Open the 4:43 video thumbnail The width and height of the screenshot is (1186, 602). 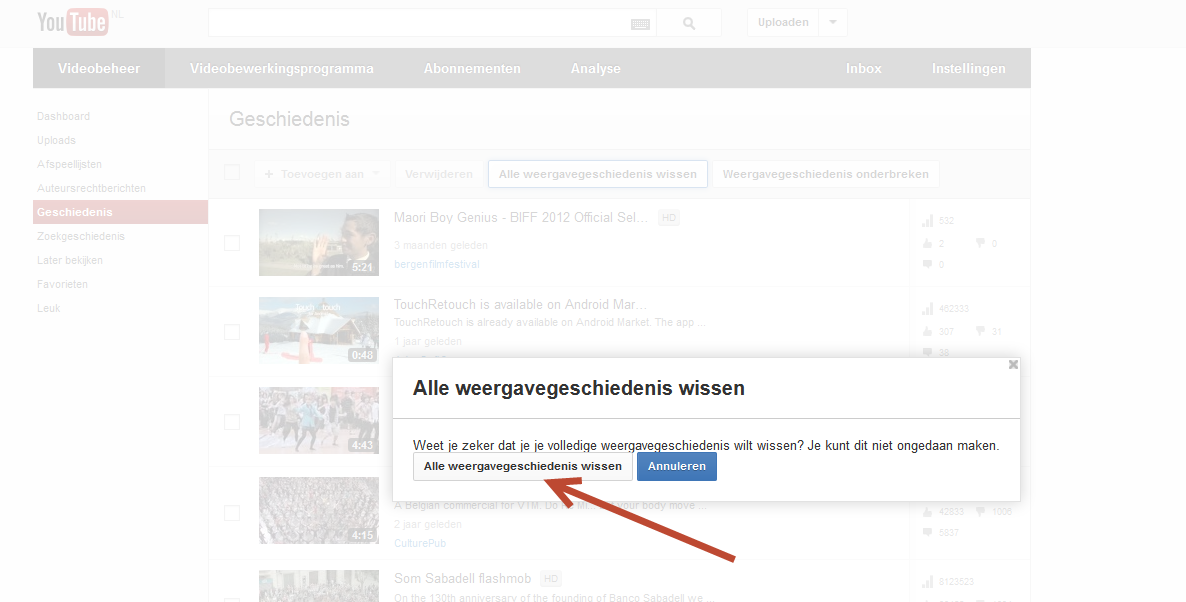(x=319, y=420)
